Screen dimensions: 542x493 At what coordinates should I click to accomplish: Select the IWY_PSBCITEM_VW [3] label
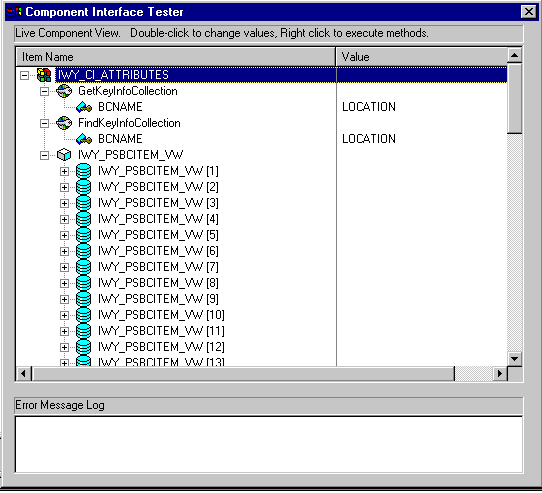click(158, 203)
